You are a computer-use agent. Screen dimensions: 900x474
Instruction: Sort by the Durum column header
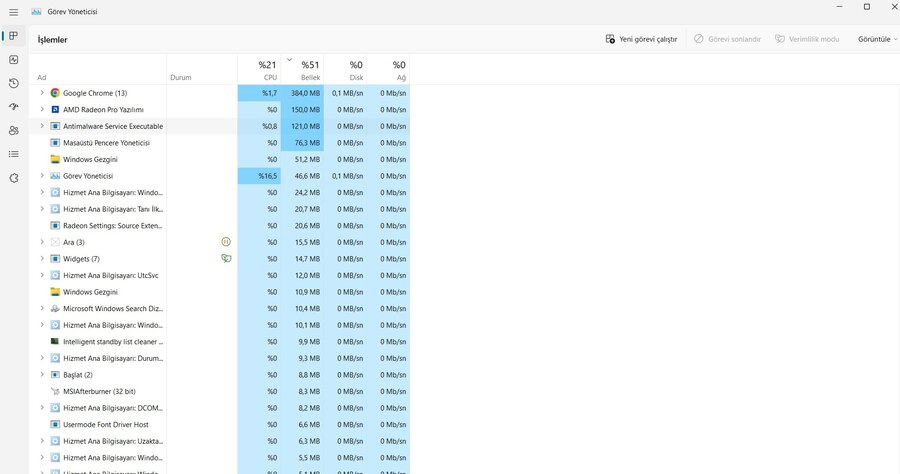tap(202, 70)
